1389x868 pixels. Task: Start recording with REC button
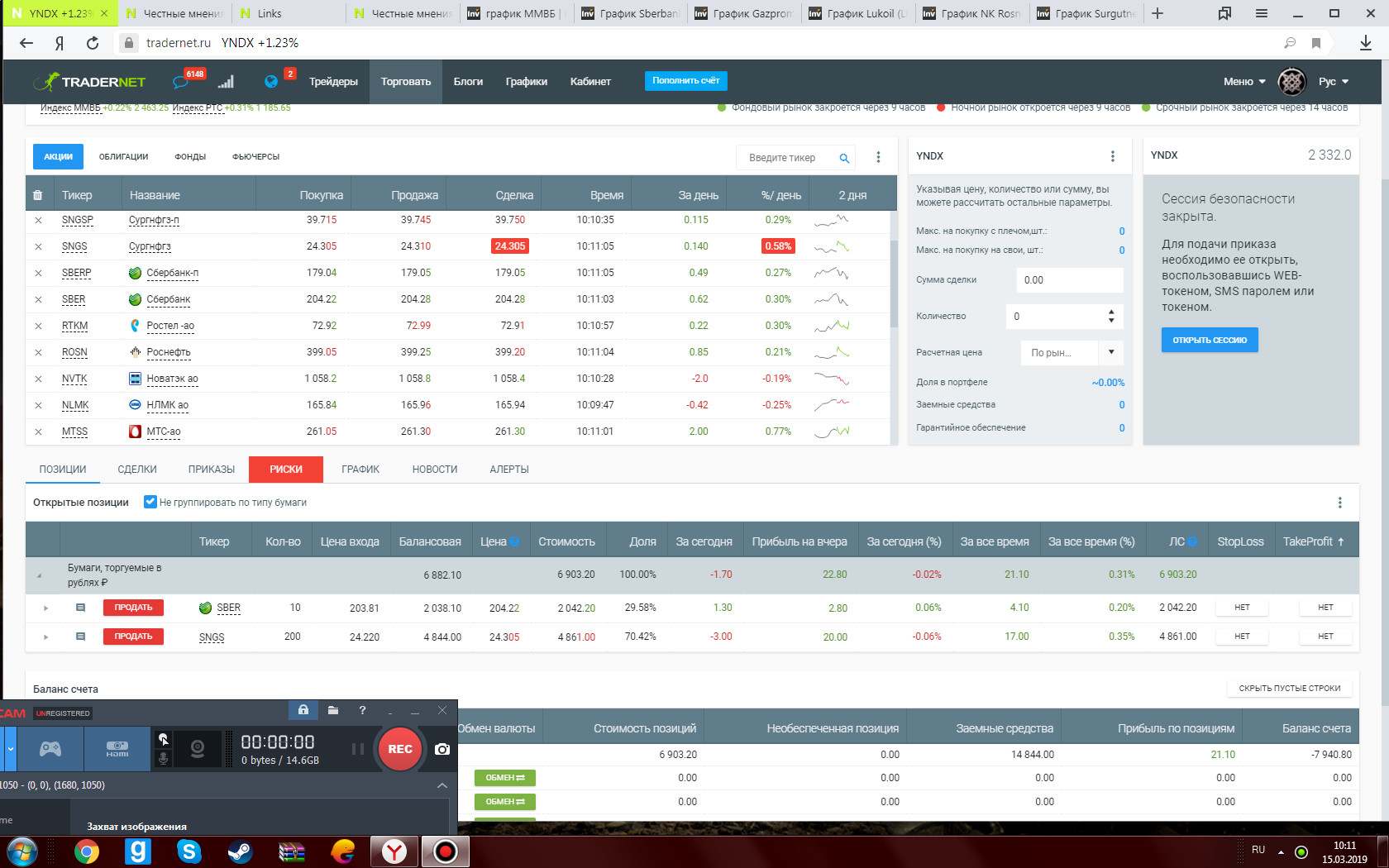[x=400, y=749]
